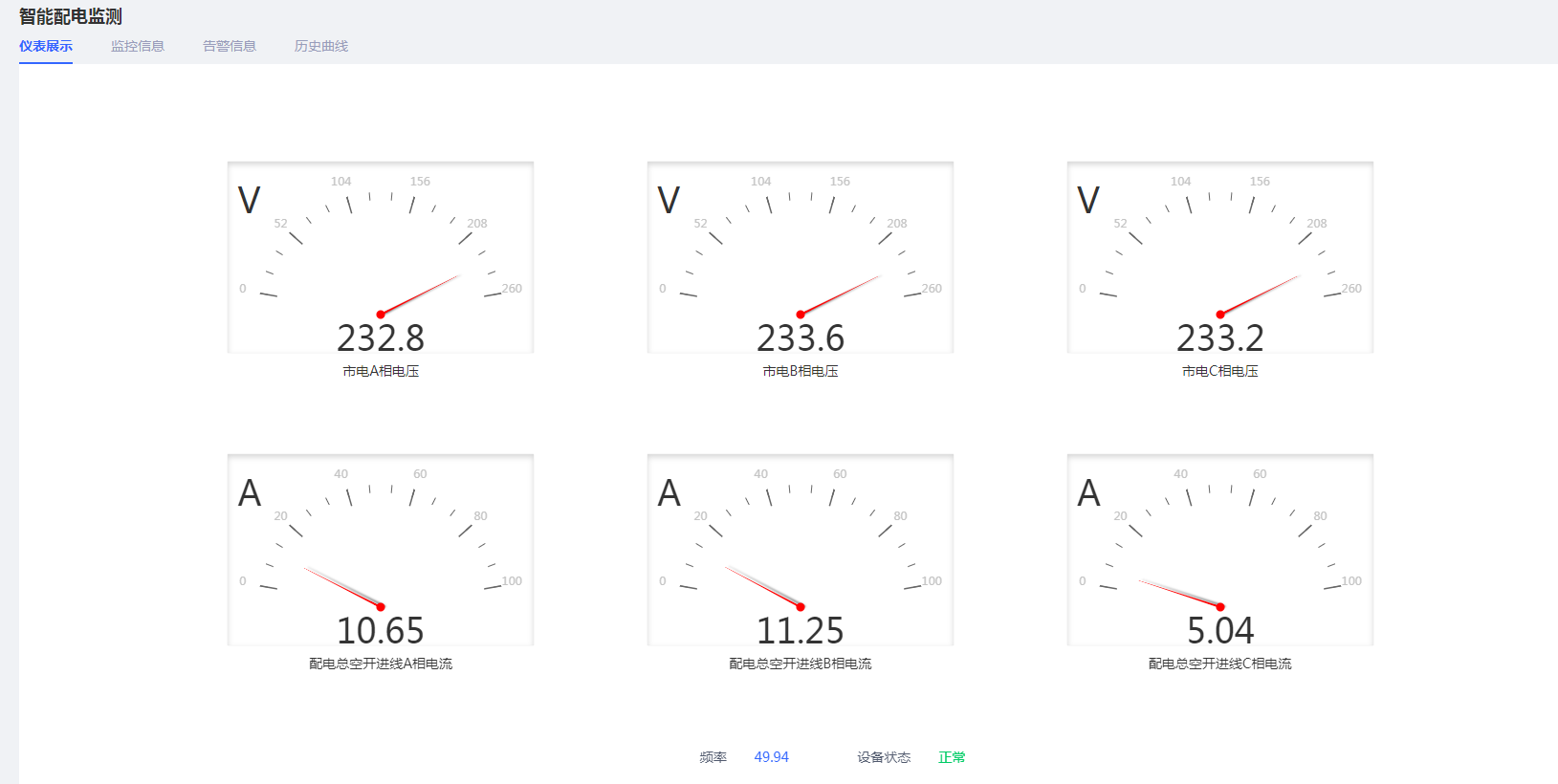Click the green 正常 device status

point(952,757)
